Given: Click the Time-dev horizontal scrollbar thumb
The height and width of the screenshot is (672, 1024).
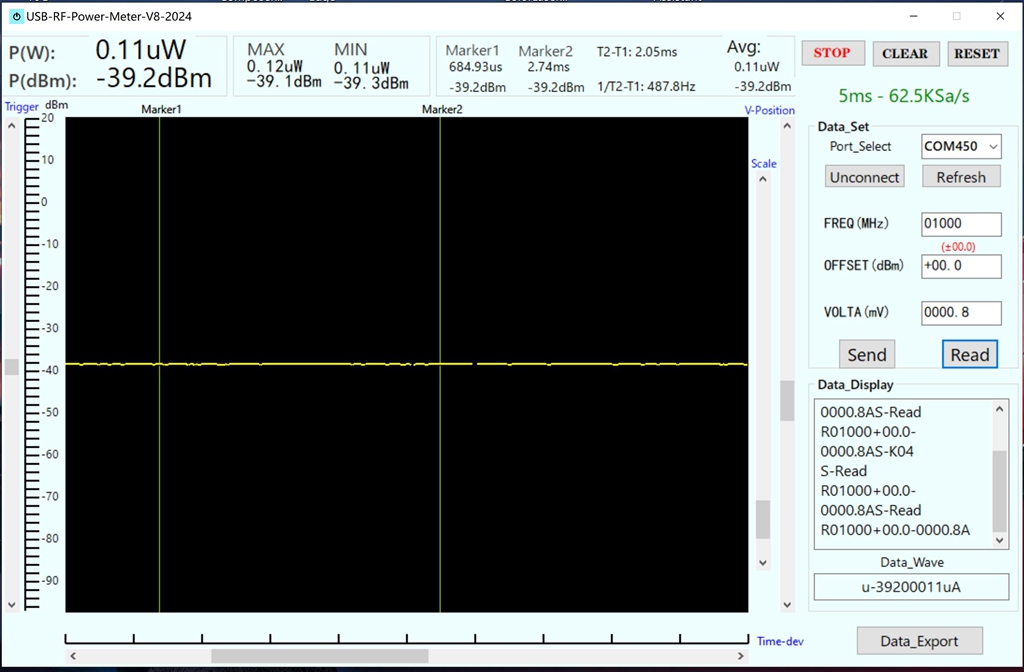Looking at the screenshot, I should click(x=319, y=656).
